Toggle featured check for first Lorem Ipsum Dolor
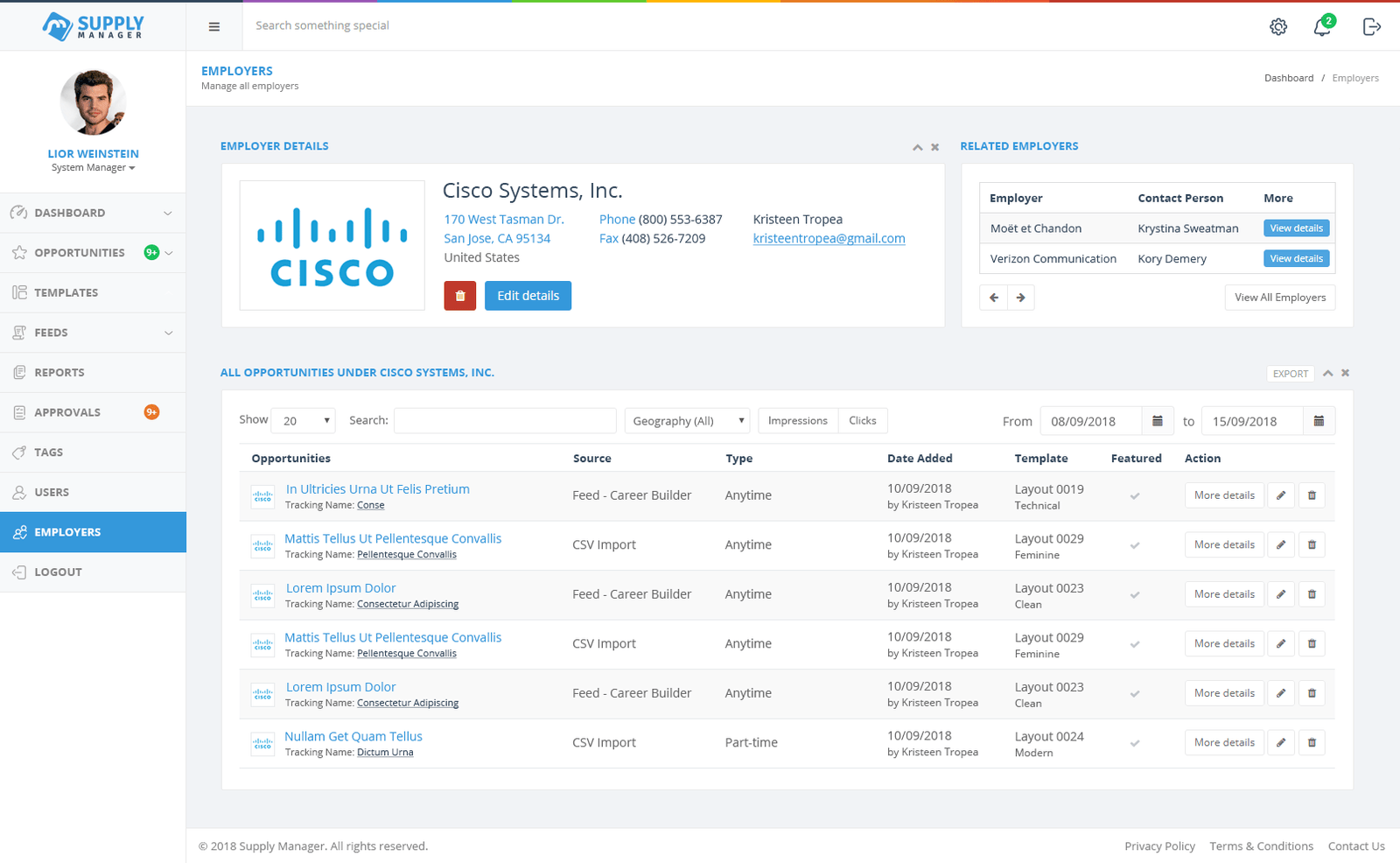Viewport: 1400px width, 863px height. (x=1135, y=594)
